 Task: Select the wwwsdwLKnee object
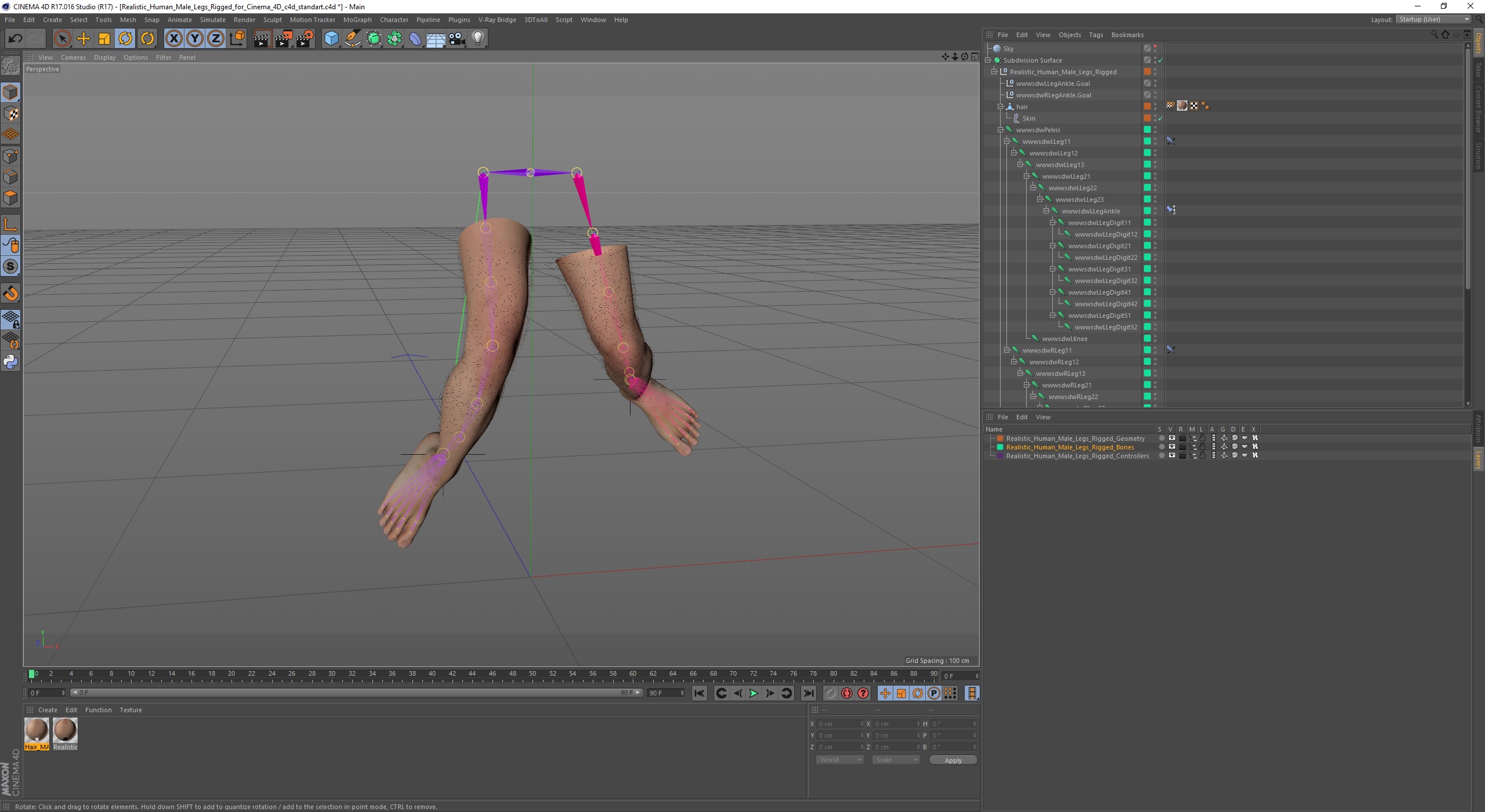[1064, 339]
